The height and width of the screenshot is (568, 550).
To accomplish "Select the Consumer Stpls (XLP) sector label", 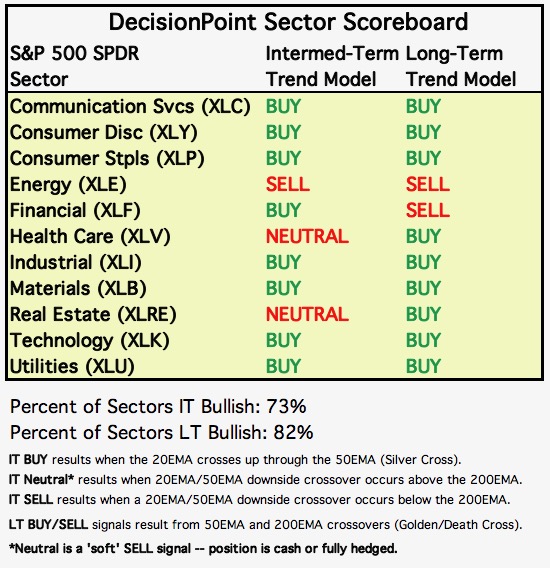I will (x=107, y=159).
